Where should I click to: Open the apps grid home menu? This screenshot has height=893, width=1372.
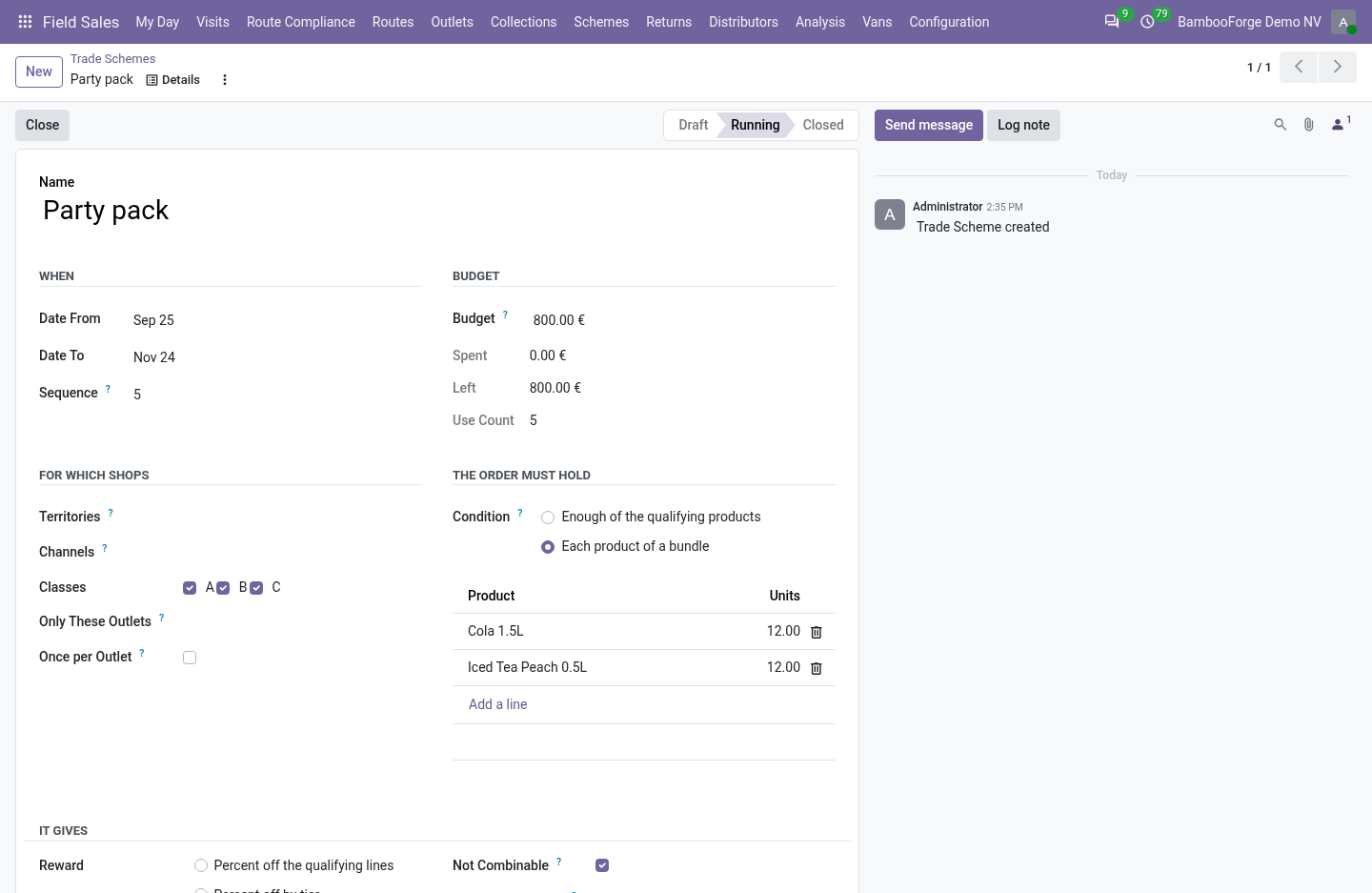point(26,22)
